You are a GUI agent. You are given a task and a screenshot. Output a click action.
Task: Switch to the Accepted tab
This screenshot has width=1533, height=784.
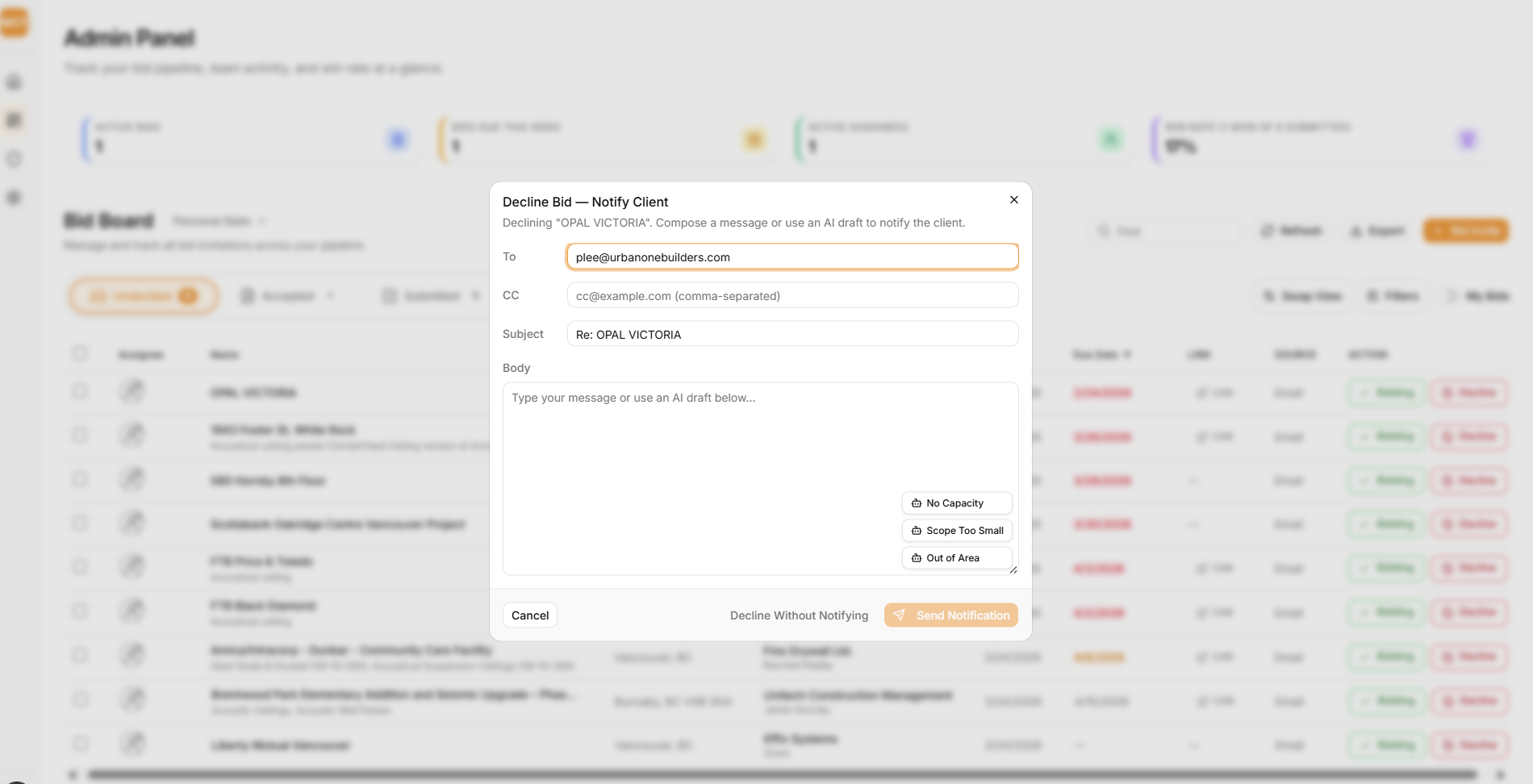(x=288, y=295)
